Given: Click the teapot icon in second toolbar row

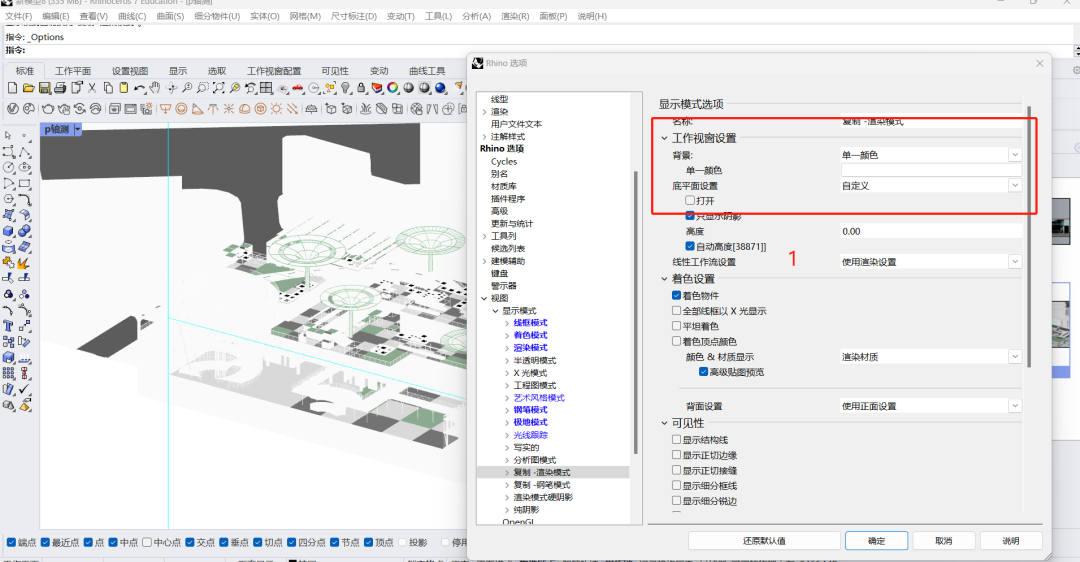Looking at the screenshot, I should (48, 109).
